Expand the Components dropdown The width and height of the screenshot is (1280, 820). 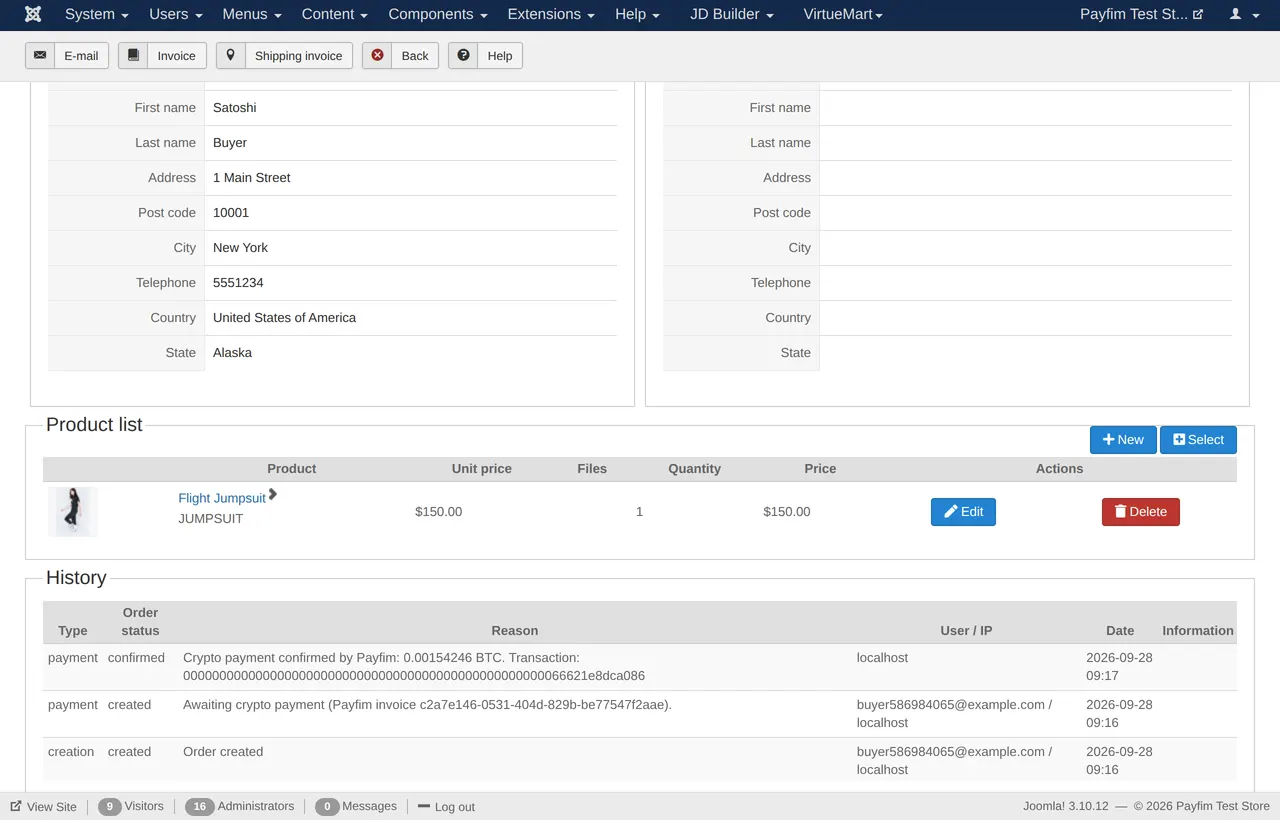438,15
